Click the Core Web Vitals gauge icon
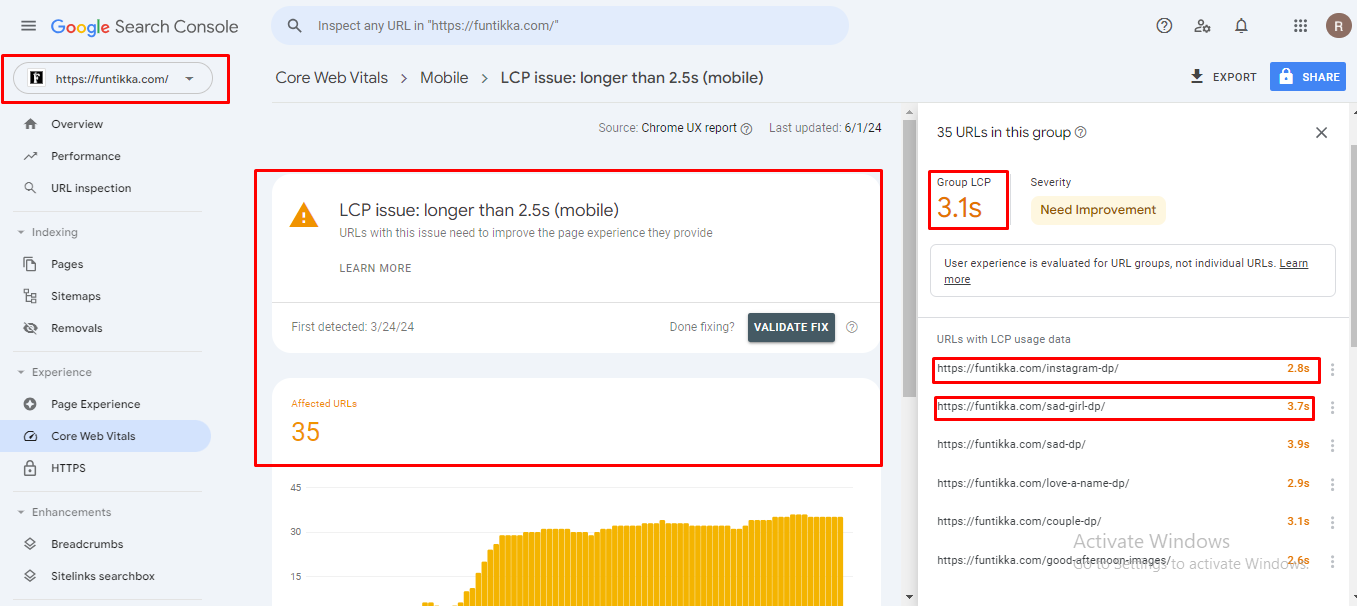1357x606 pixels. 30,436
